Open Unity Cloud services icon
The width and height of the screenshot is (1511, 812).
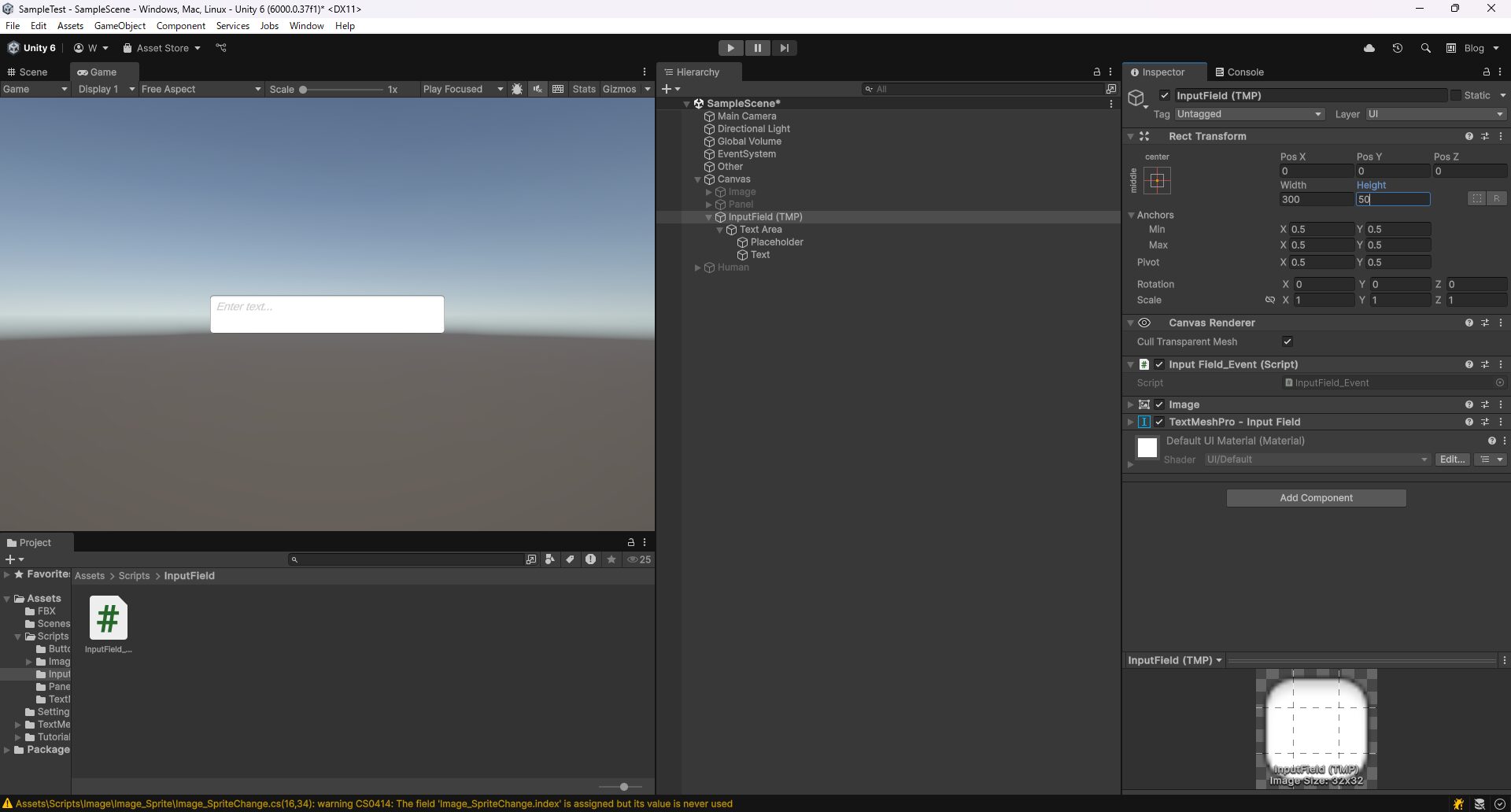1369,48
